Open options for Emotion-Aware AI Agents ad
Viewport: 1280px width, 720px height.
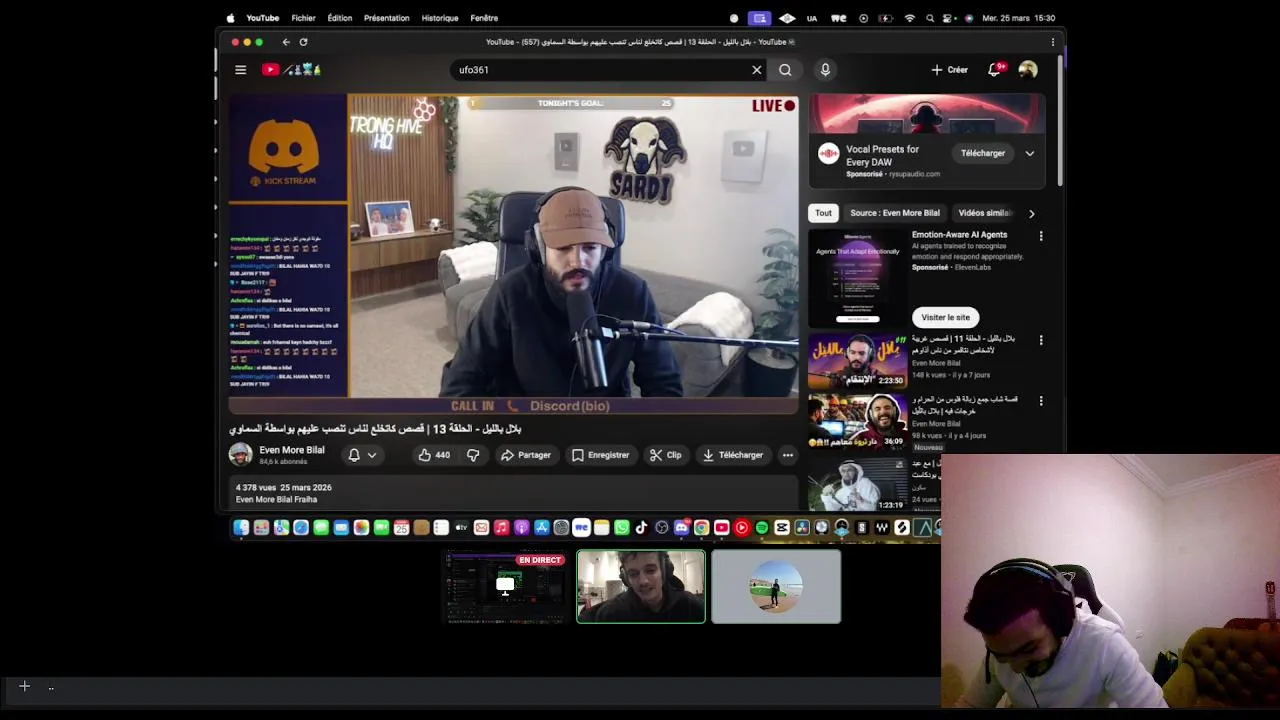(1041, 236)
